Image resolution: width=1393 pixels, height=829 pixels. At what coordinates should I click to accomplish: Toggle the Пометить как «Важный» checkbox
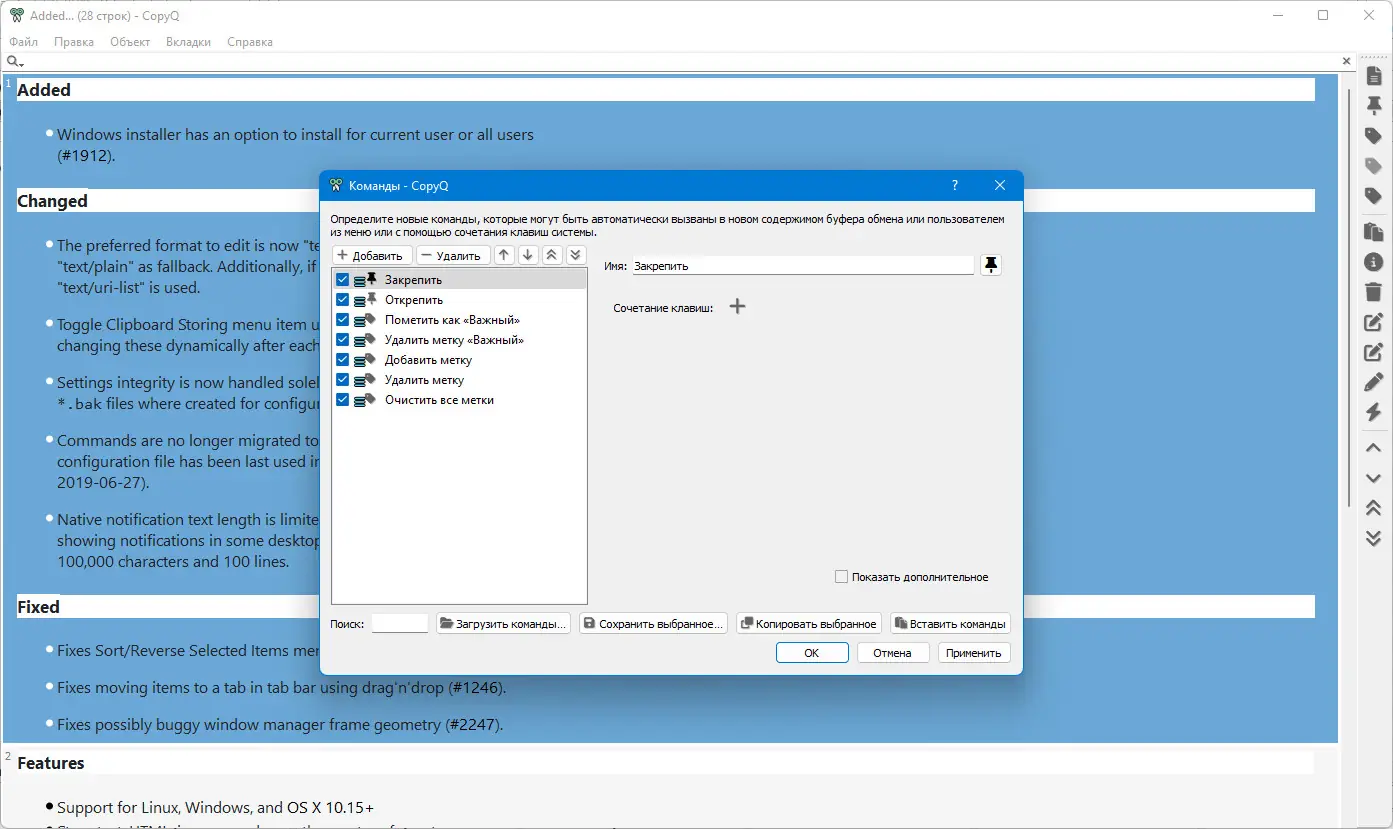[x=343, y=320]
